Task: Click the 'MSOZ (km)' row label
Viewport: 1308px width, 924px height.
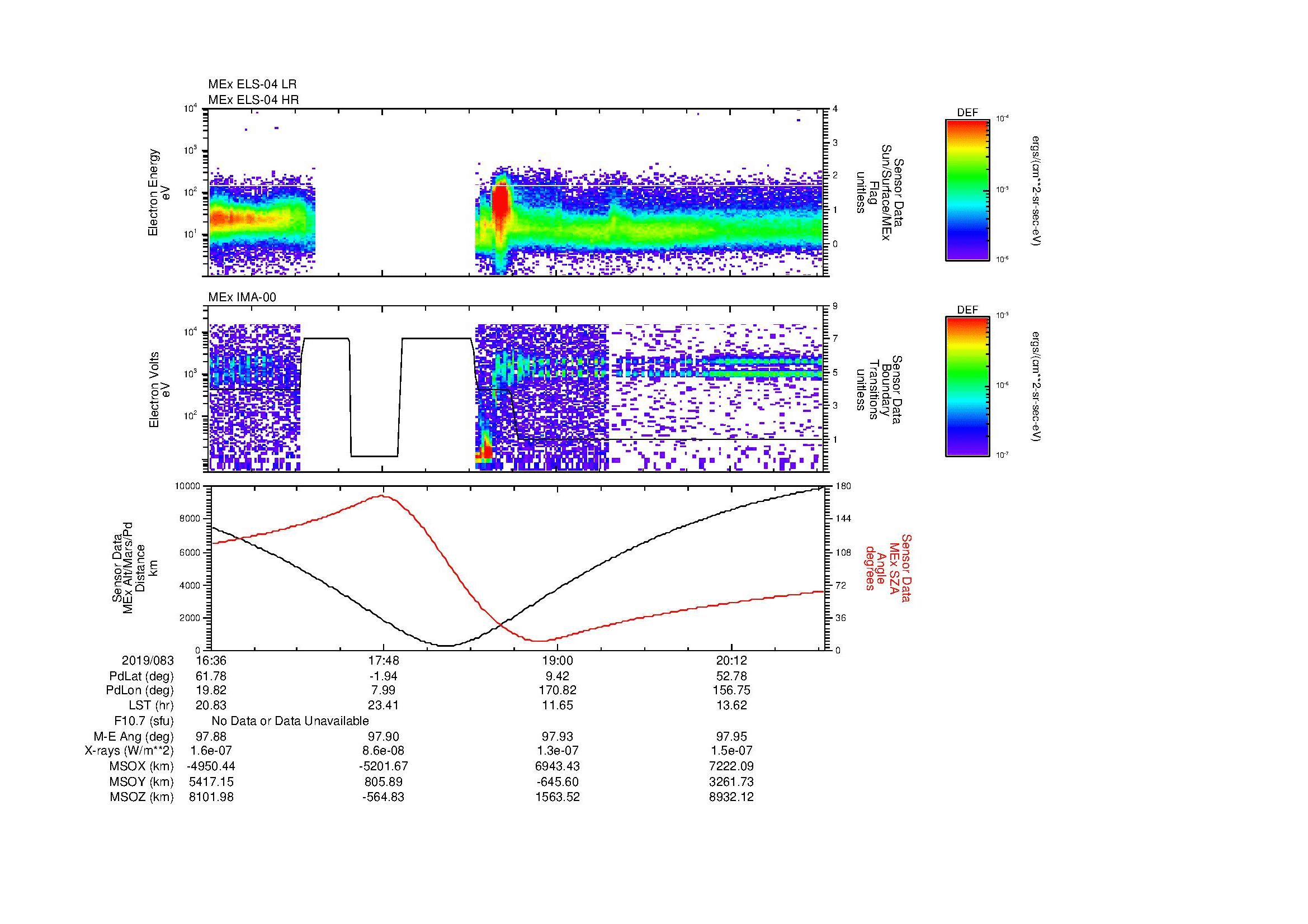Action: (x=142, y=797)
